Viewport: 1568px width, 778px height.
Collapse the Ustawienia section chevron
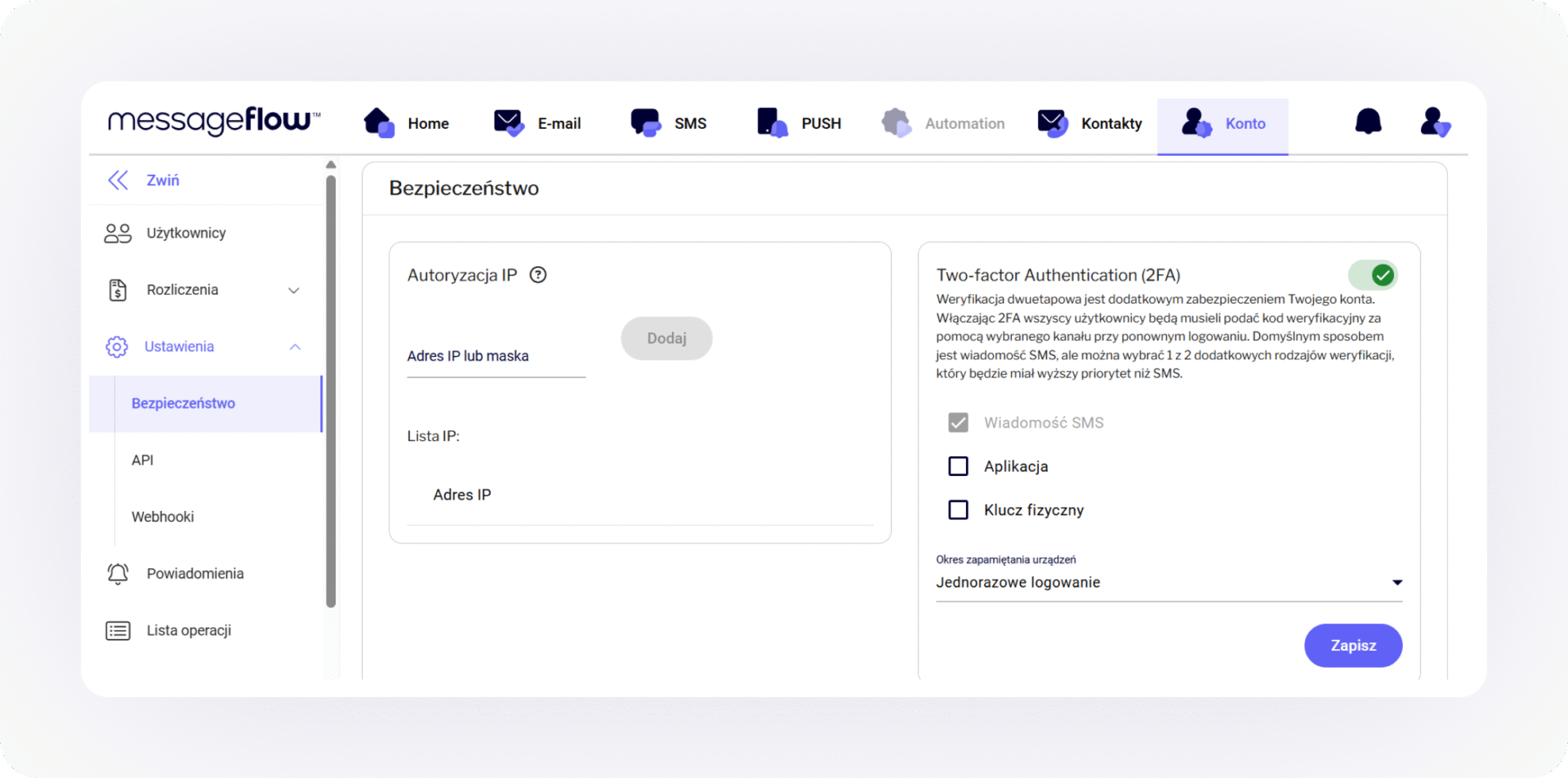(295, 347)
